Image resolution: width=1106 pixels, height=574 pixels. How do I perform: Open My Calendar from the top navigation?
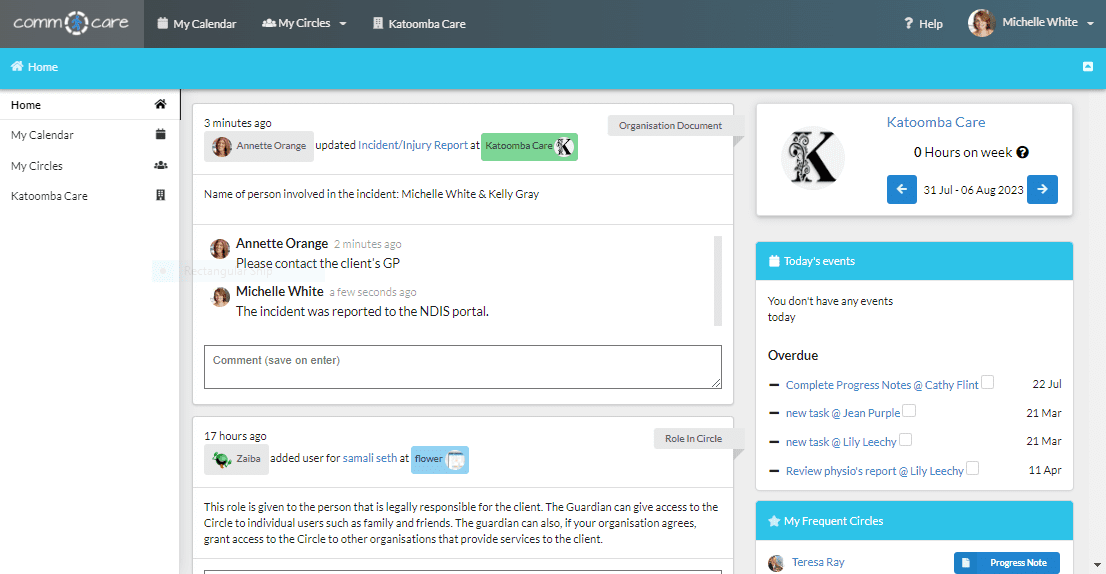(x=197, y=24)
